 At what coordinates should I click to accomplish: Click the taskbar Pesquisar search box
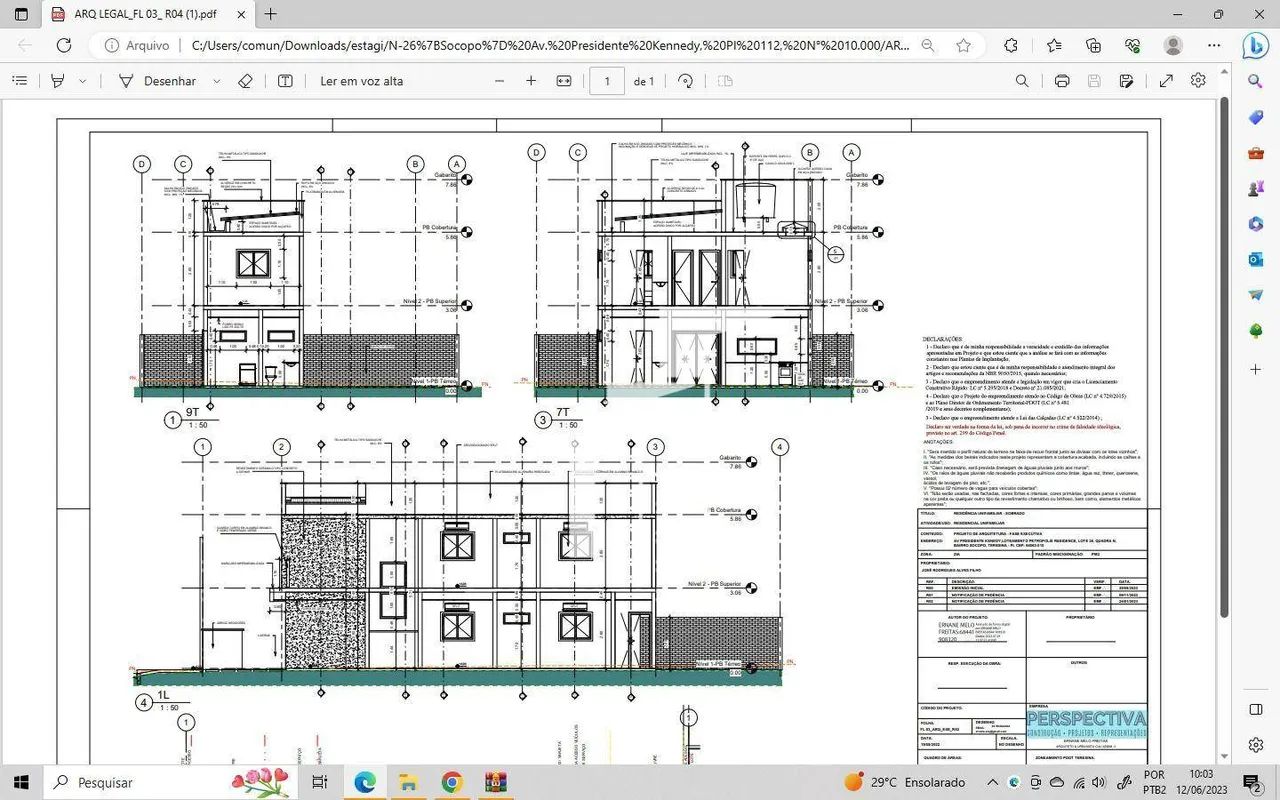(169, 782)
